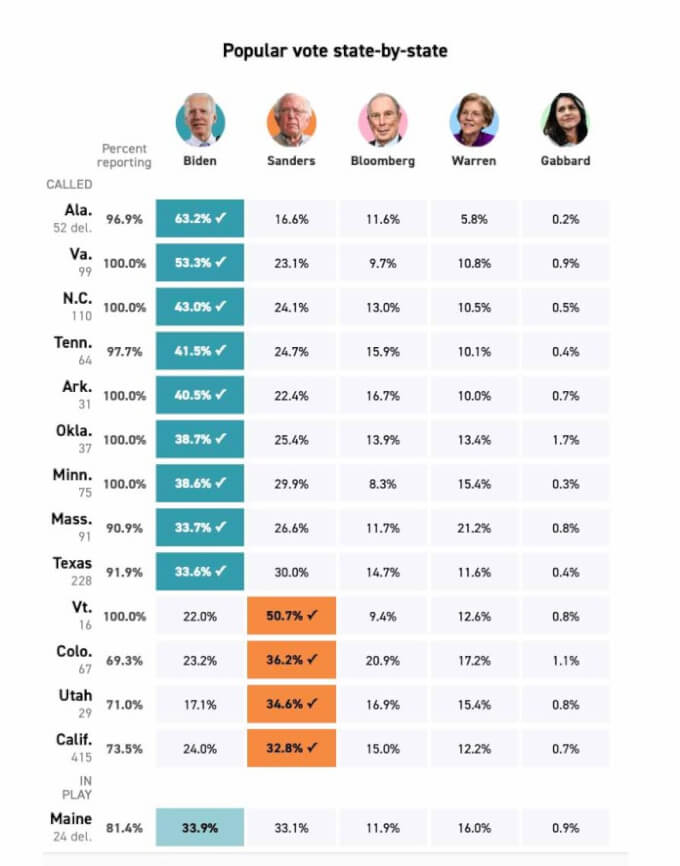Click the Maine state row label

point(72,826)
